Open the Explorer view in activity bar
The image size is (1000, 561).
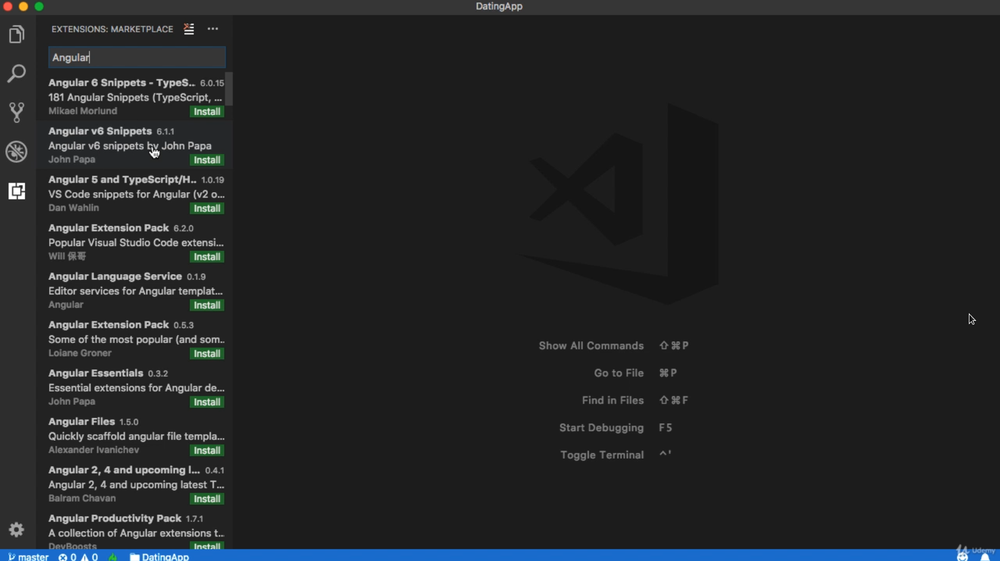17,34
